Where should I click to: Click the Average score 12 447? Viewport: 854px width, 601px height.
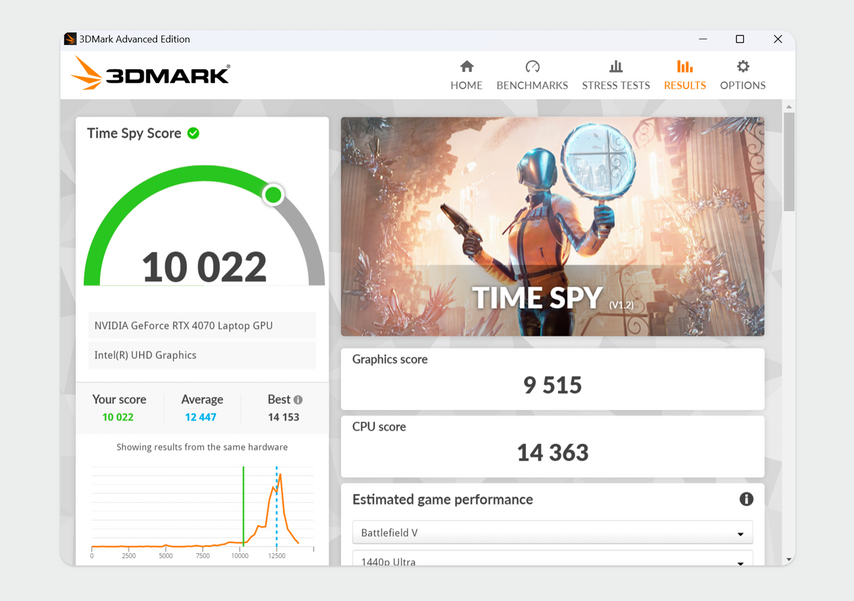(x=200, y=417)
